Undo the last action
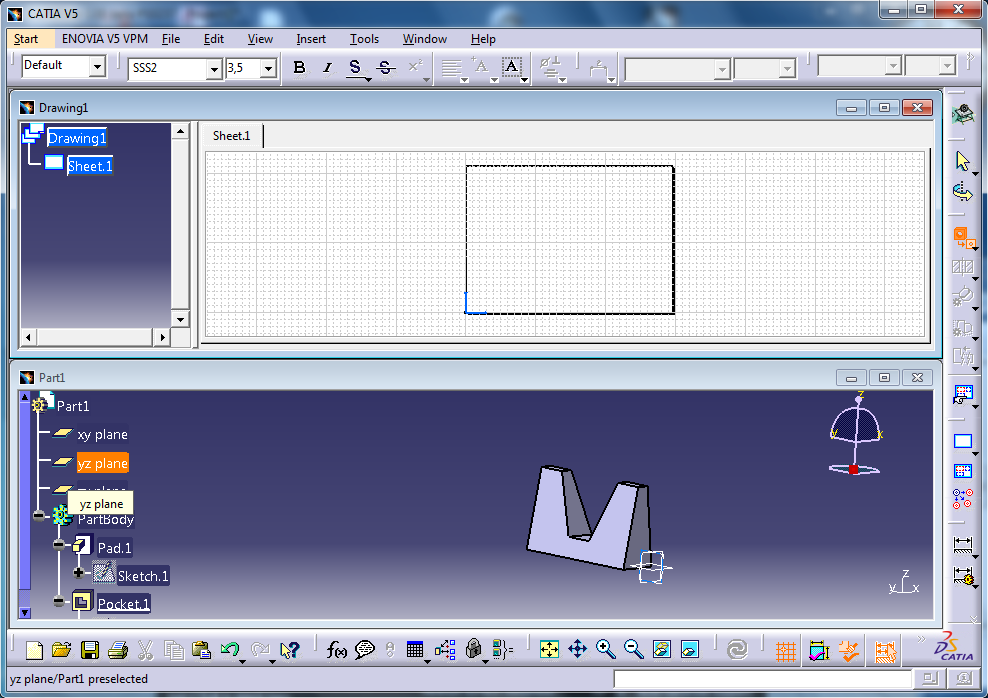Viewport: 988px width, 698px height. tap(229, 649)
